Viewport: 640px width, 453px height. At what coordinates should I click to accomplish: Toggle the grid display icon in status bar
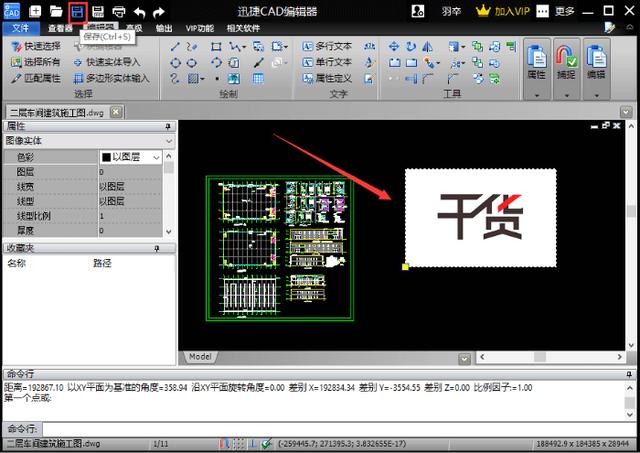240,444
